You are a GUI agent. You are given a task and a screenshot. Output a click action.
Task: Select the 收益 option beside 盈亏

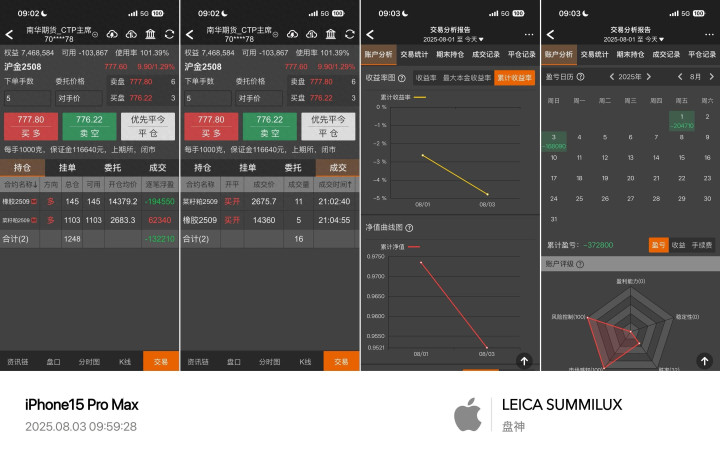678,245
